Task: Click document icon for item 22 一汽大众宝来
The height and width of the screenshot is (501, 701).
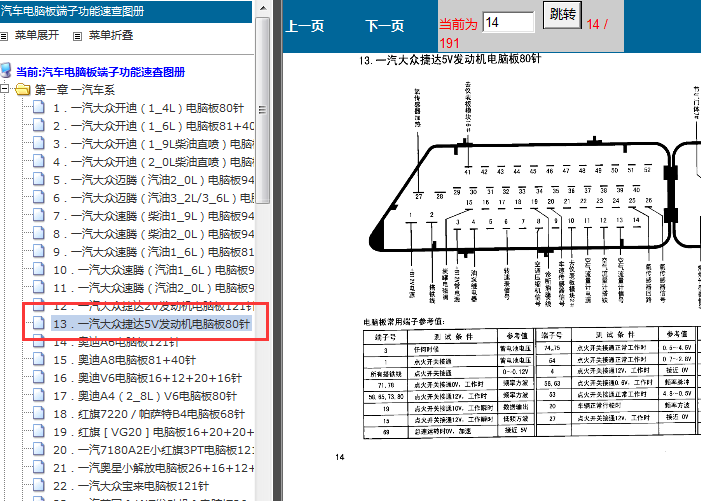Action: tap(39, 485)
